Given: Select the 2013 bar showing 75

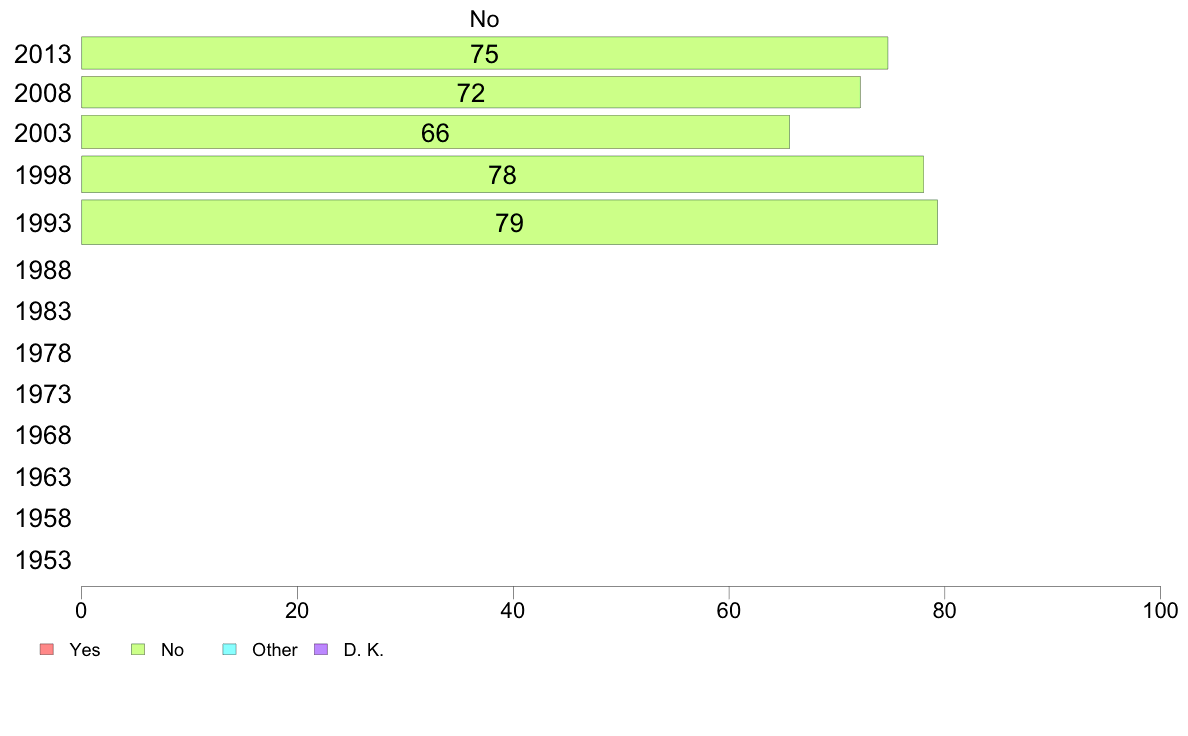Looking at the screenshot, I should pos(484,53).
